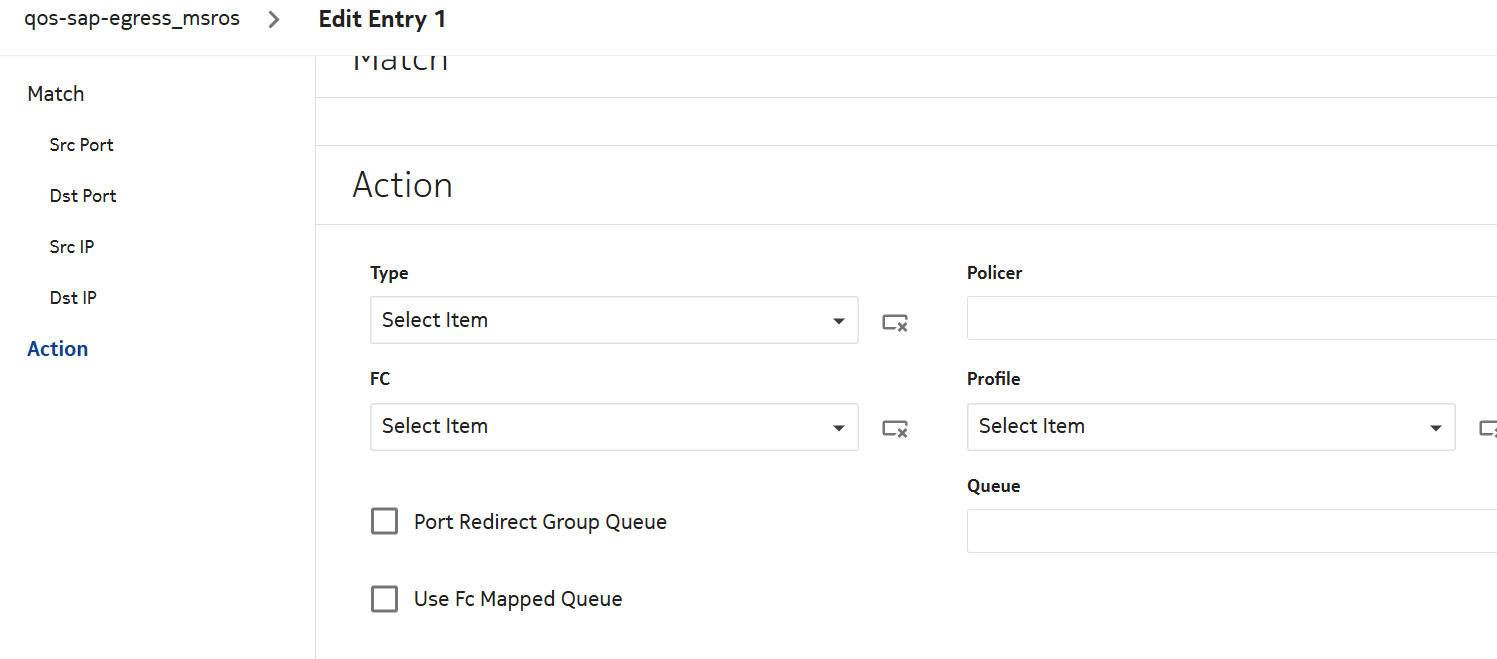
Task: Return to qos-sap-egress_msros breadcrumb
Action: tap(132, 19)
